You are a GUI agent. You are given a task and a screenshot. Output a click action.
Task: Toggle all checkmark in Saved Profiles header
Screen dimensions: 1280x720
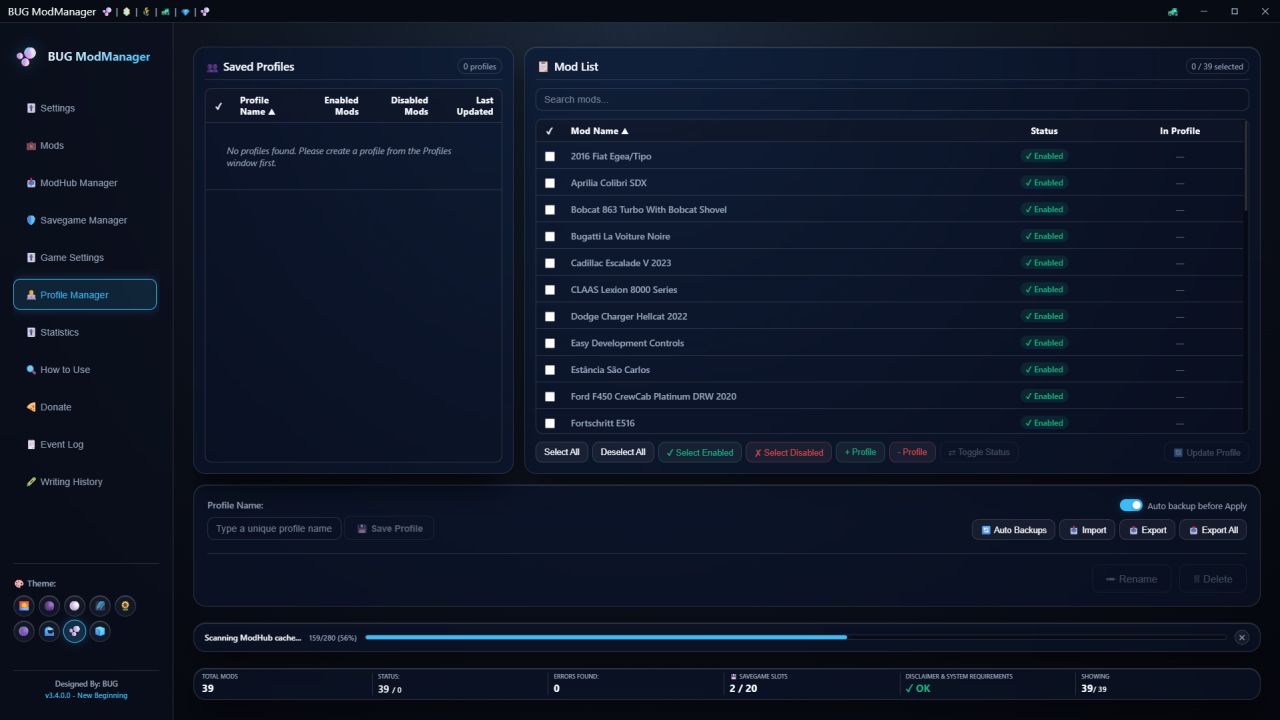coord(219,106)
